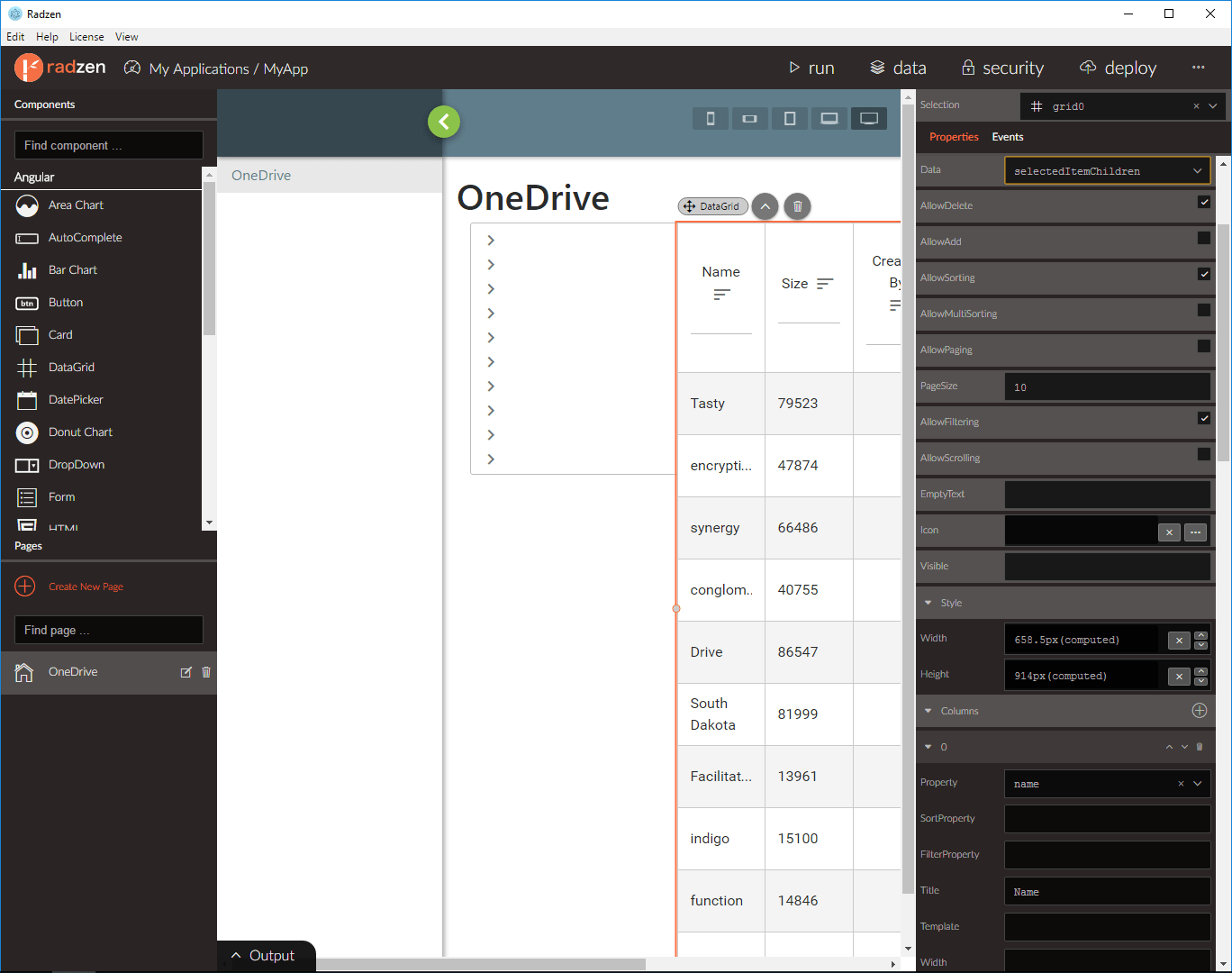
Task: Uncheck the AllowDelete checkbox
Action: pyautogui.click(x=1203, y=203)
